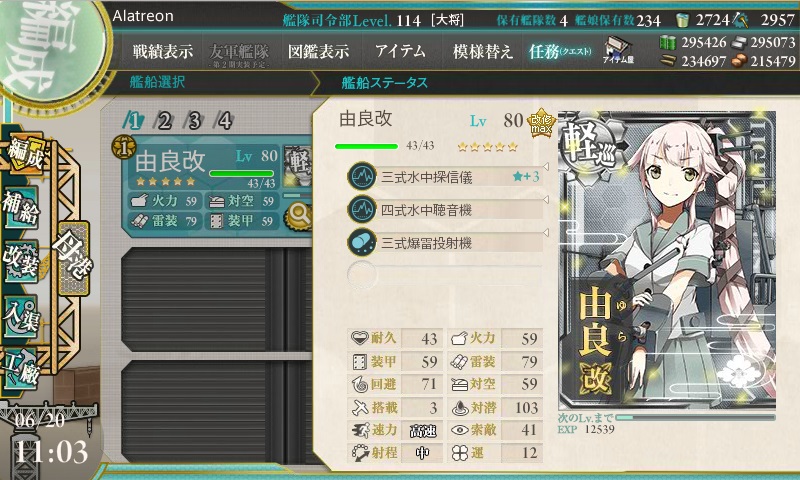Click the next level EXP progress bar
The image size is (800, 480).
coord(695,418)
